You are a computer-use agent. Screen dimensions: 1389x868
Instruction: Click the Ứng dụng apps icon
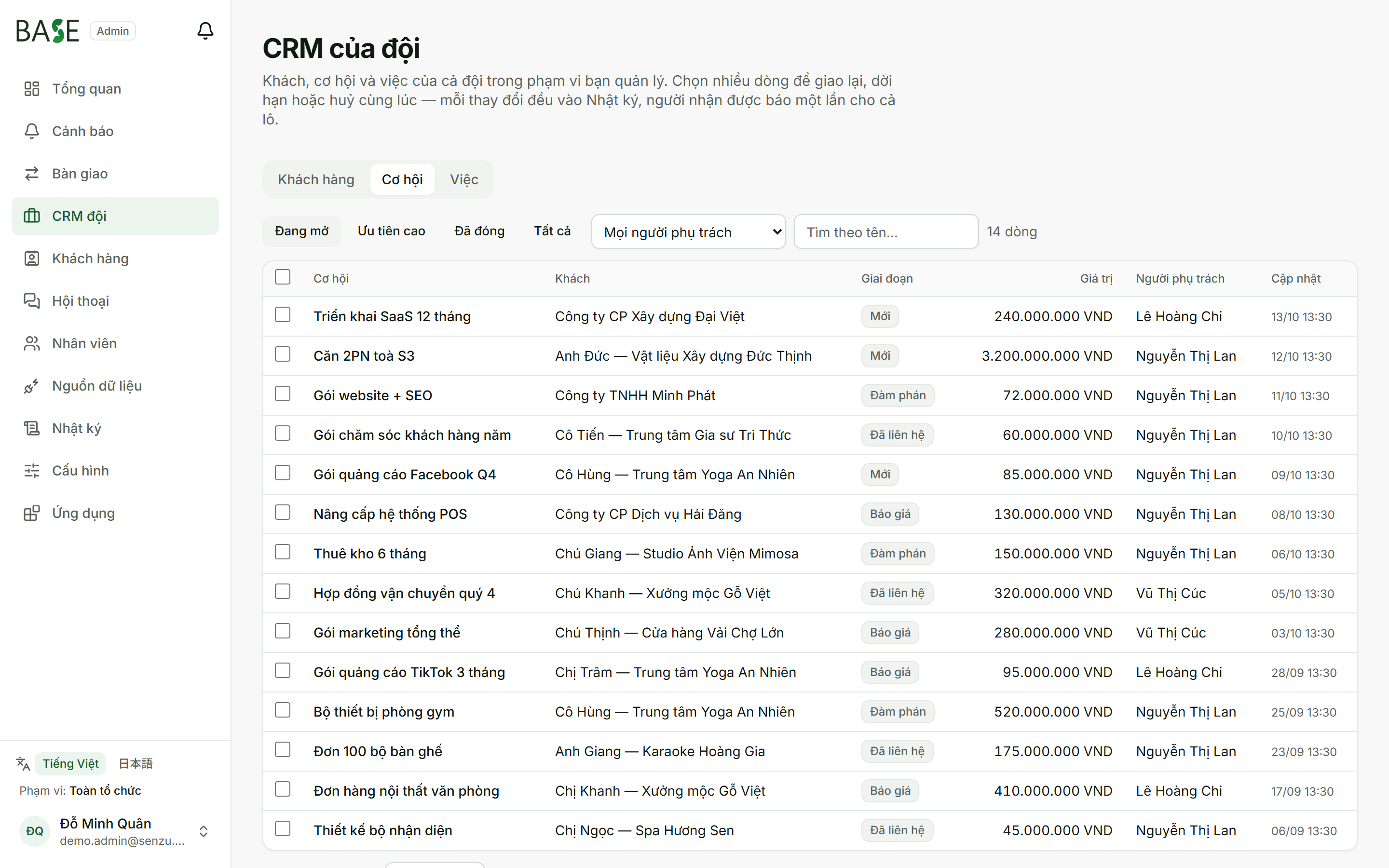[31, 513]
